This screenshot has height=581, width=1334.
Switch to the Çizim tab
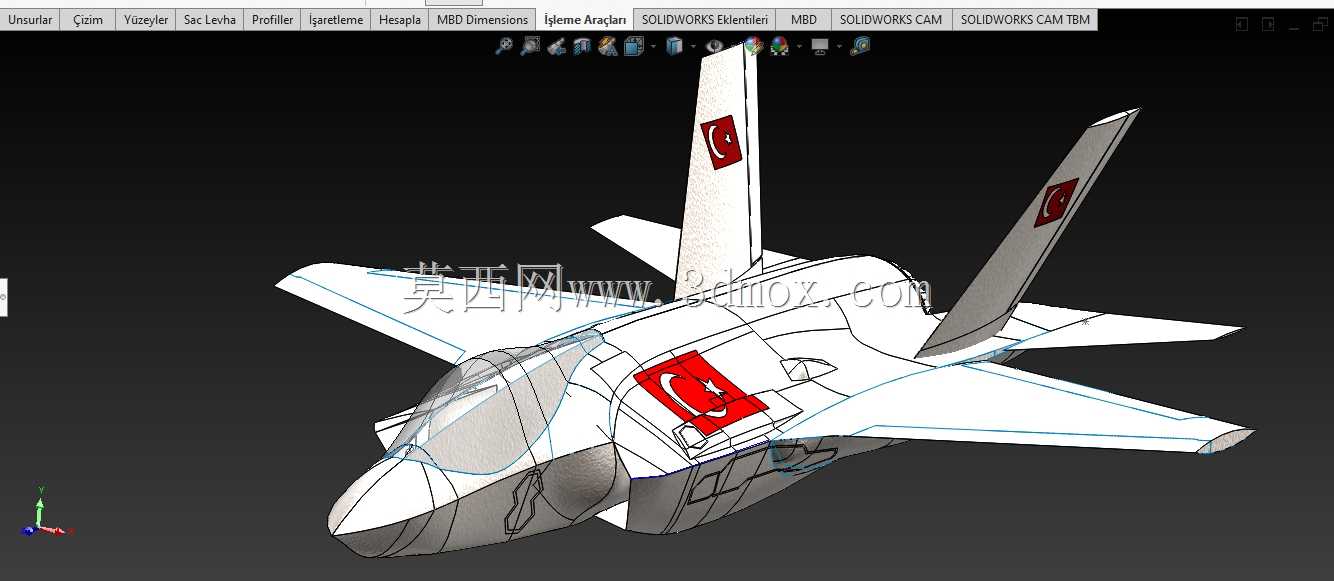pyautogui.click(x=88, y=19)
